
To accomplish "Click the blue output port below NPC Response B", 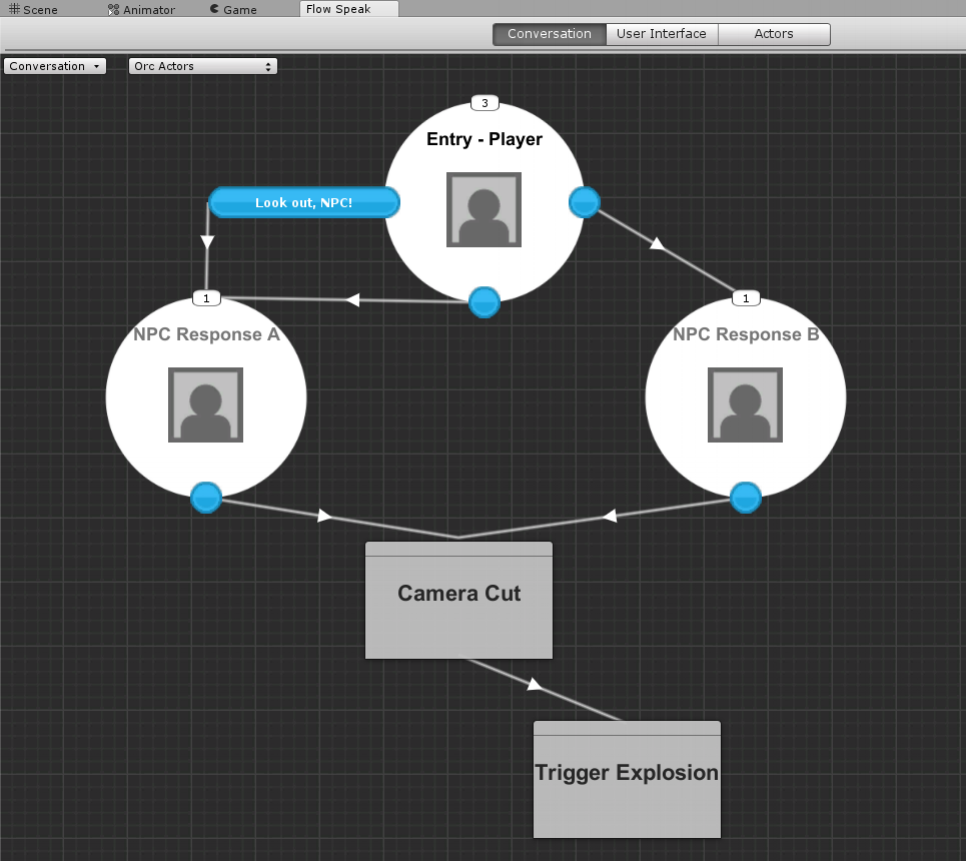I will tap(745, 498).
